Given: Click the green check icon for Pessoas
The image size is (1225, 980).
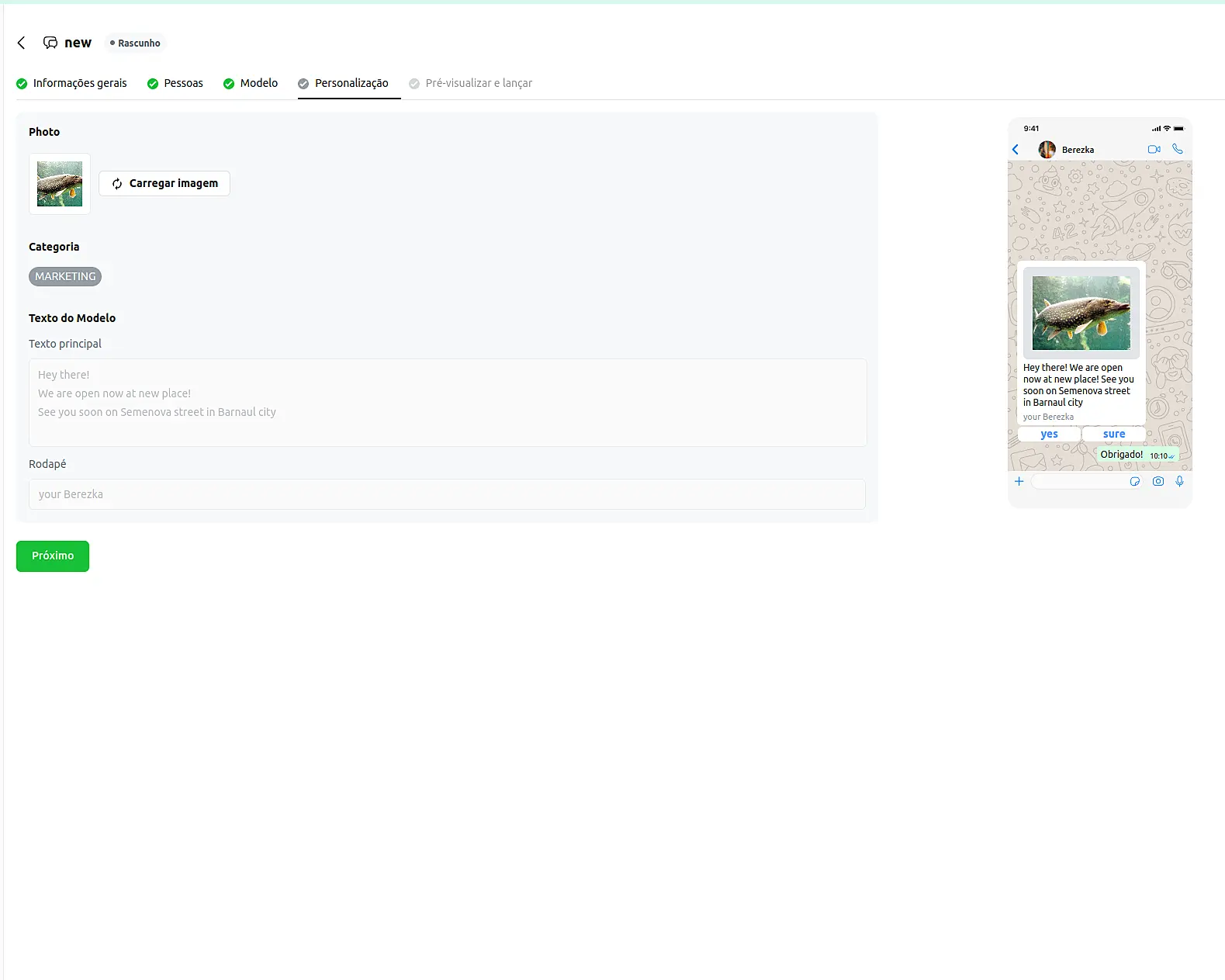Looking at the screenshot, I should point(153,84).
